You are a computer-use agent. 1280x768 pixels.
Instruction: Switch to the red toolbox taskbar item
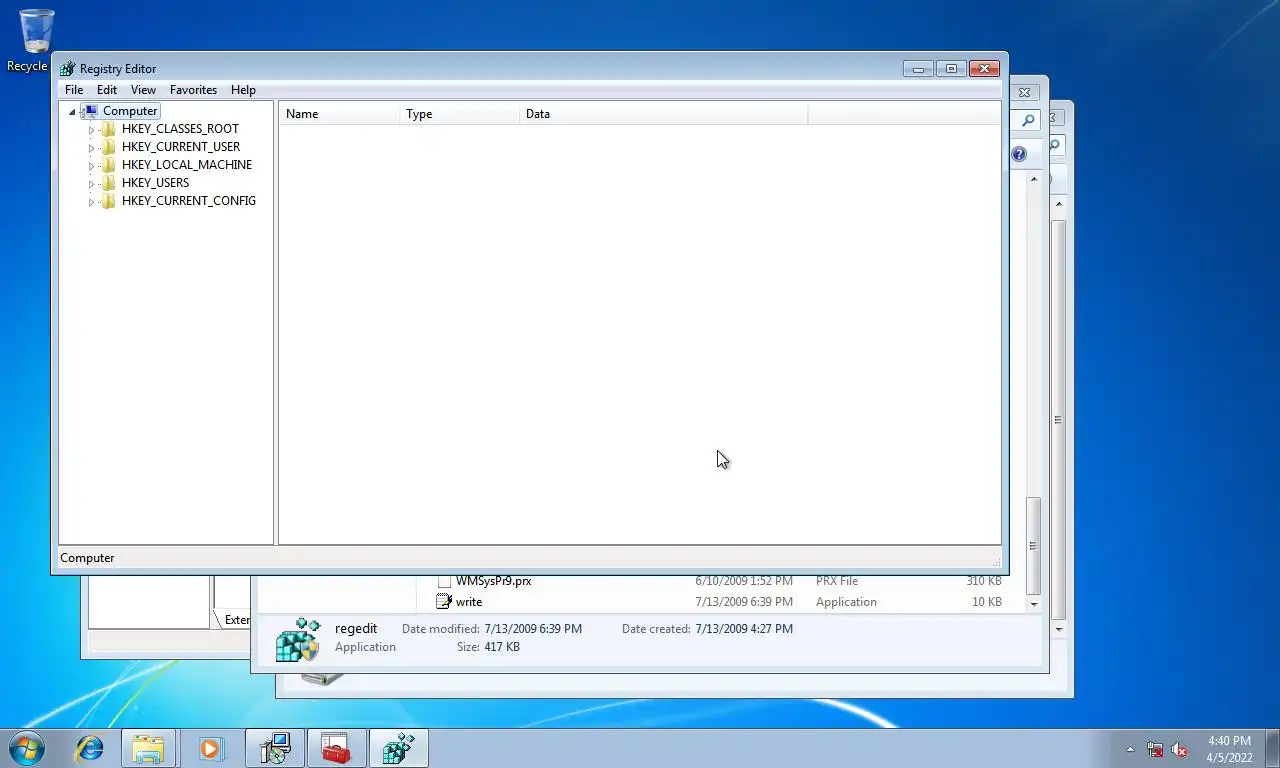[336, 748]
